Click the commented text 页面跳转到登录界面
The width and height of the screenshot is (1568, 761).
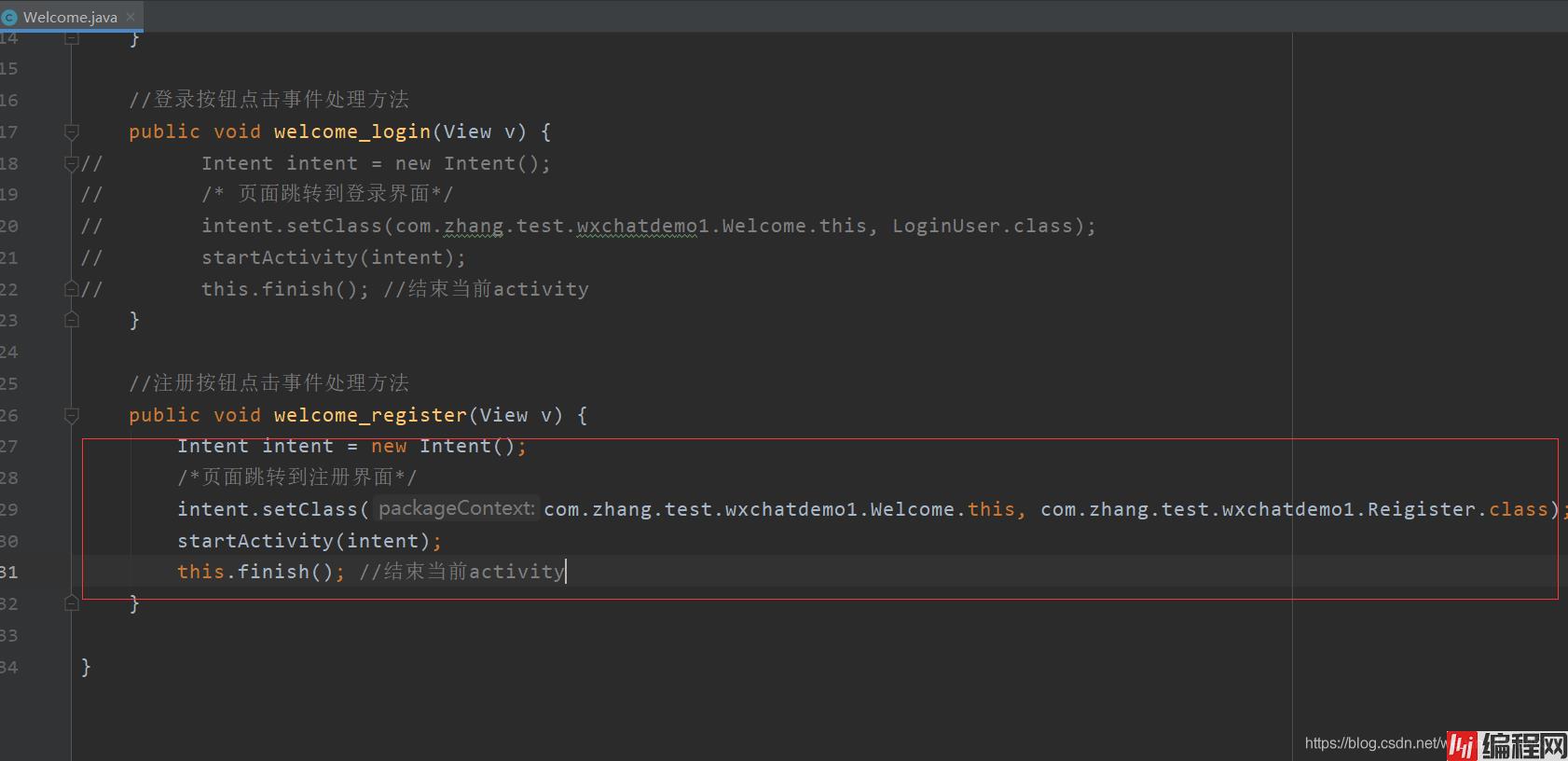(x=334, y=194)
